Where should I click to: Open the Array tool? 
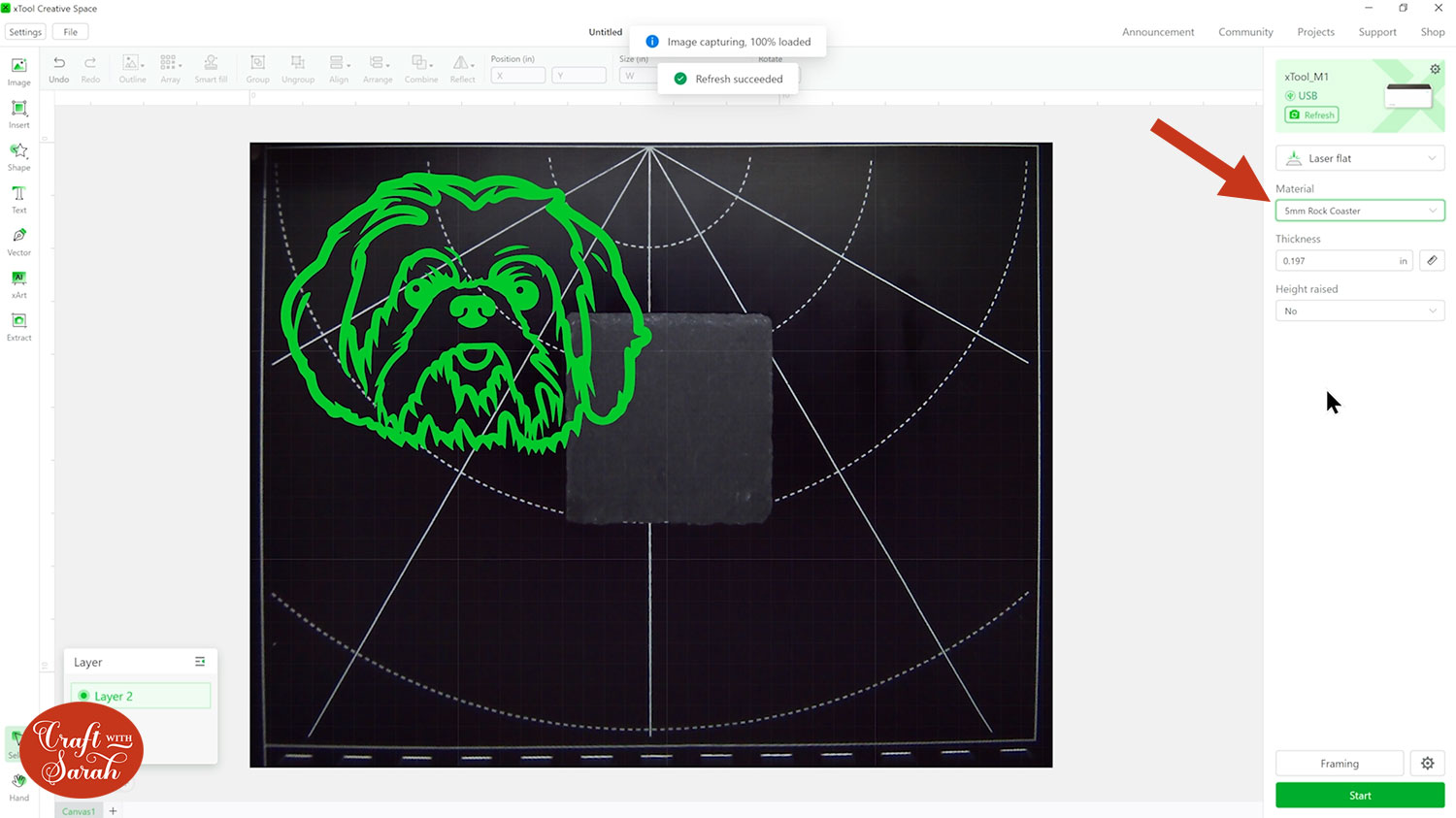(x=170, y=69)
